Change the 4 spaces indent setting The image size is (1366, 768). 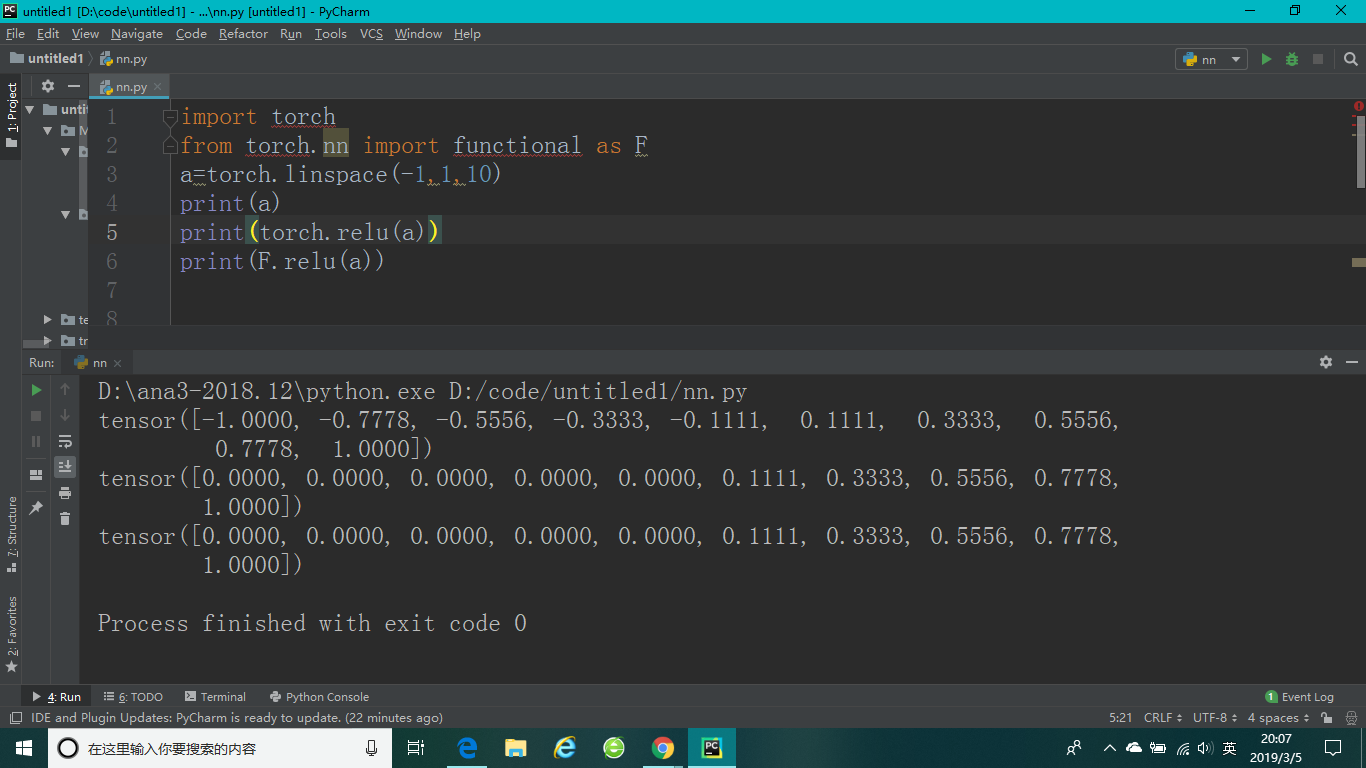(1278, 718)
